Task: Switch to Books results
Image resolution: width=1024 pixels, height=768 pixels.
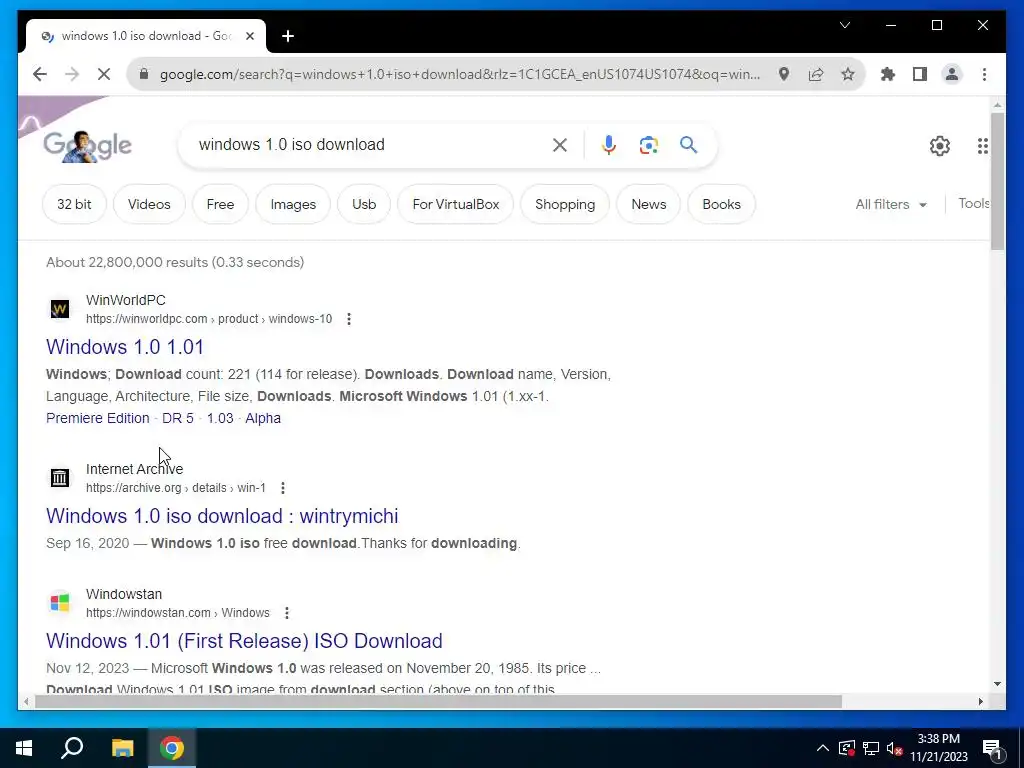Action: (x=722, y=204)
